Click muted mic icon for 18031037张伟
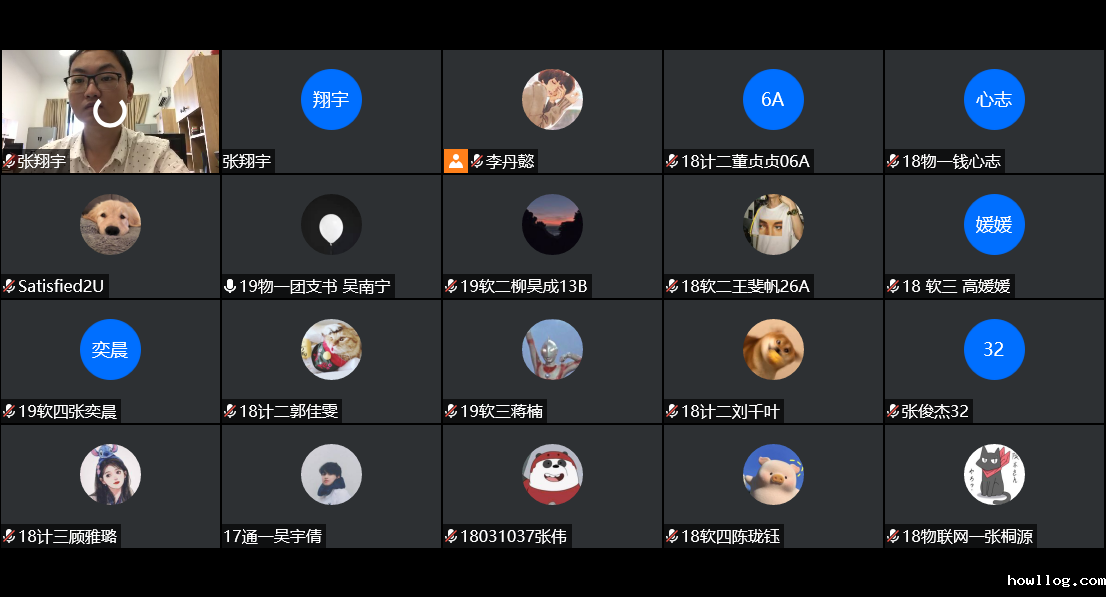Screen dimensions: 1106x597 tap(451, 536)
